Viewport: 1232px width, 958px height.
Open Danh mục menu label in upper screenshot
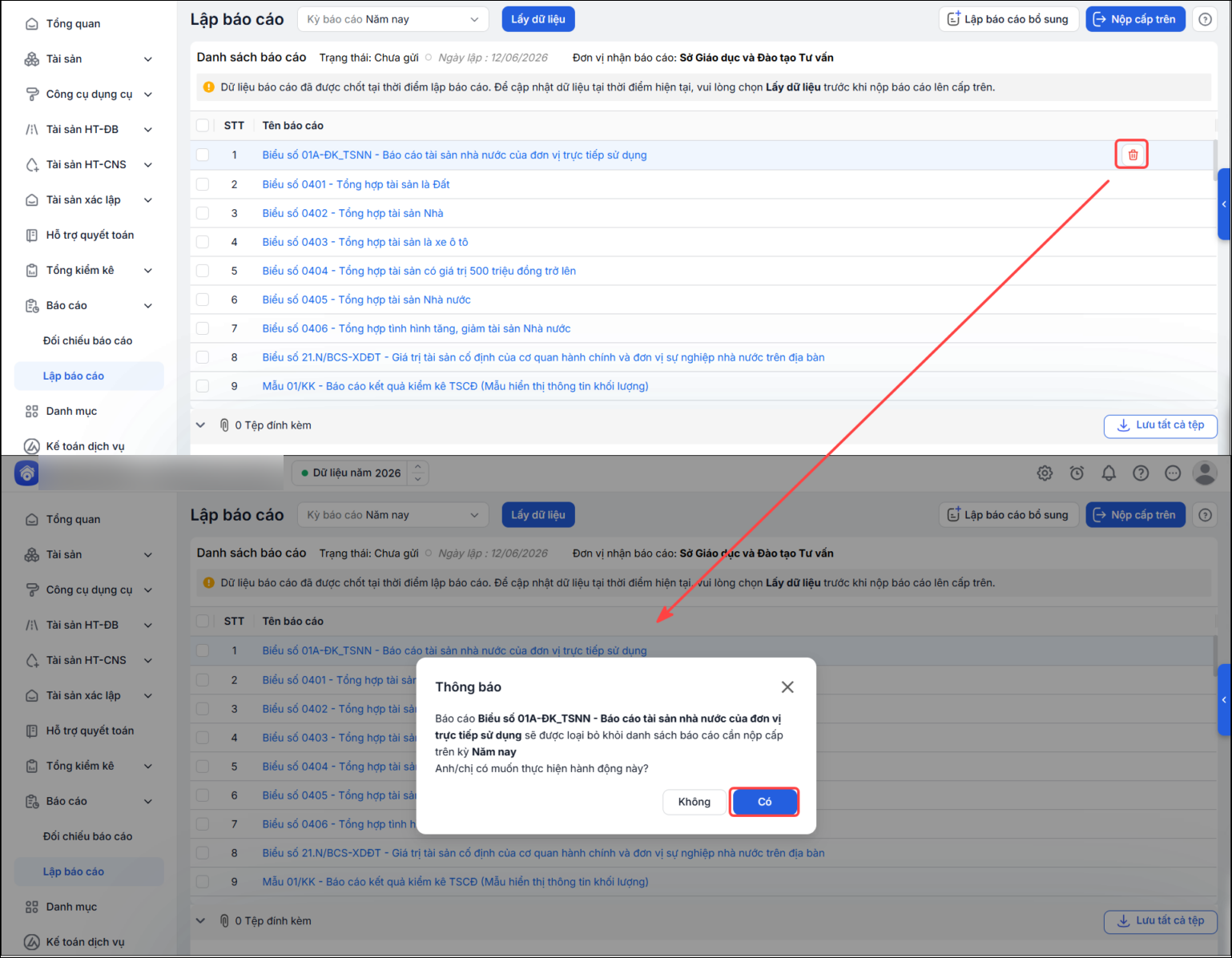(71, 412)
